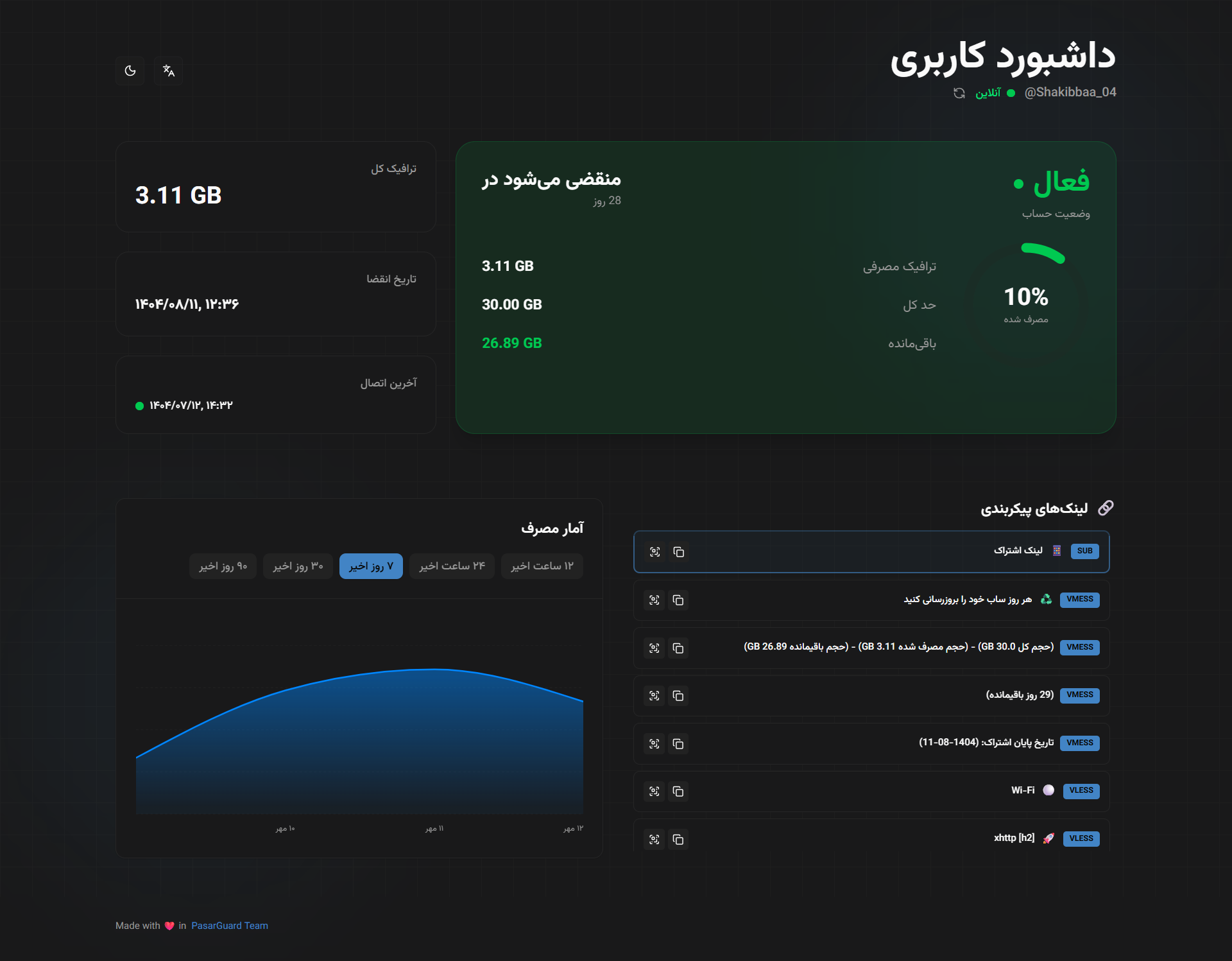This screenshot has height=961, width=1232.
Task: Select the 12 hours usage tab
Action: 542,566
